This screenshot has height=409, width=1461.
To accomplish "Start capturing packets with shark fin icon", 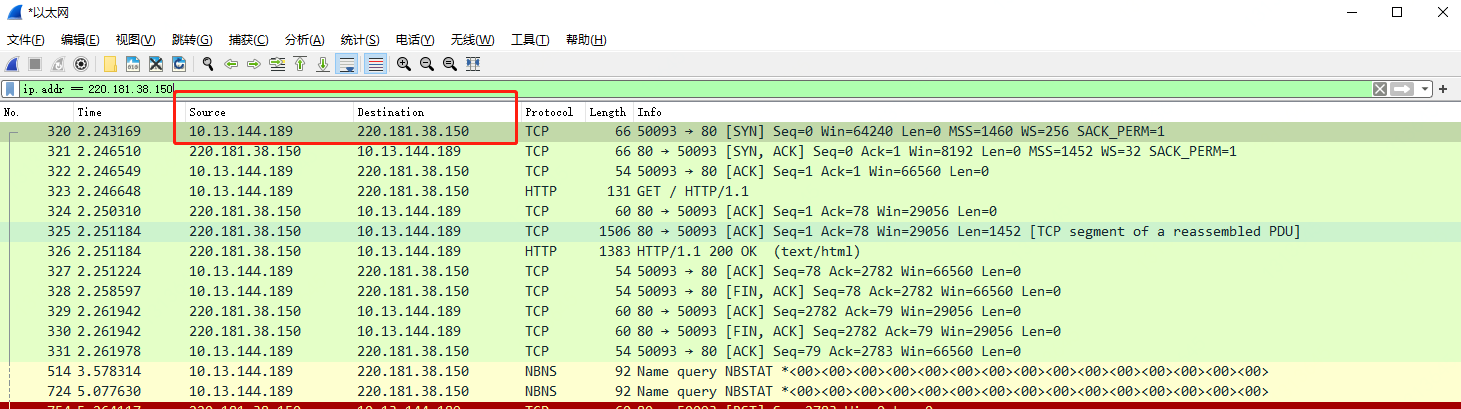I will click(x=14, y=64).
